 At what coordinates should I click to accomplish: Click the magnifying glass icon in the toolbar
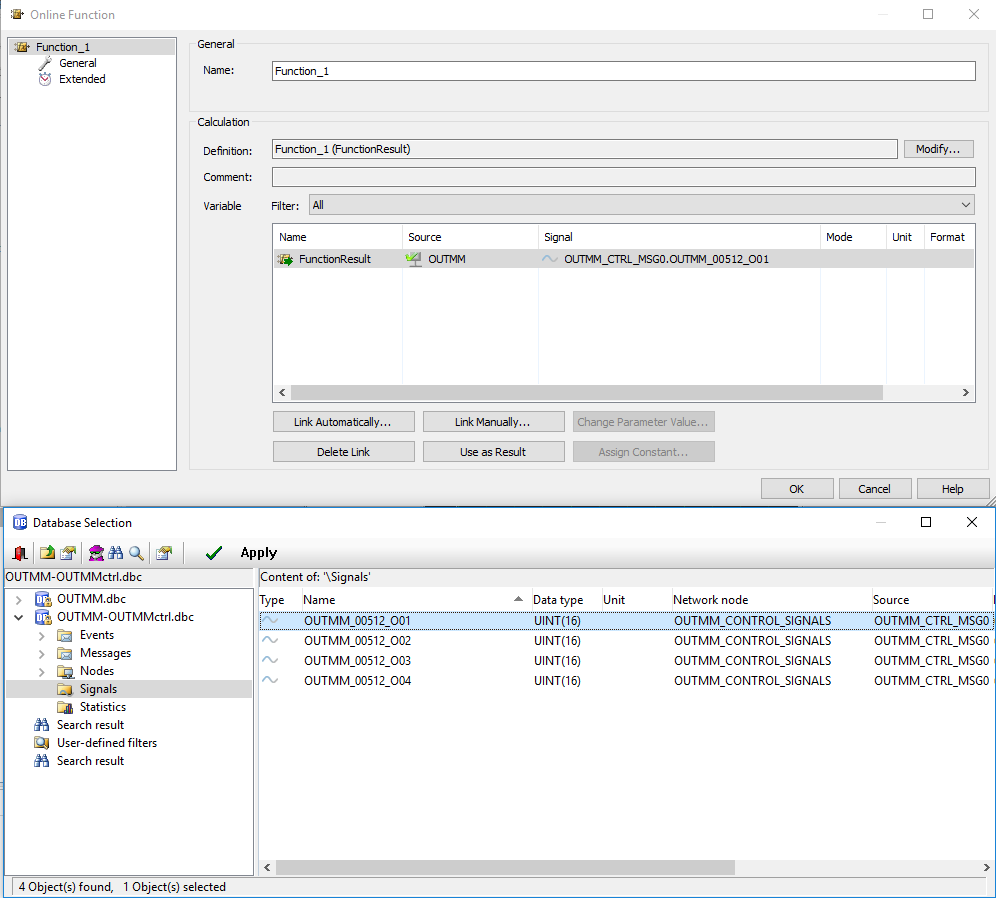pos(136,553)
